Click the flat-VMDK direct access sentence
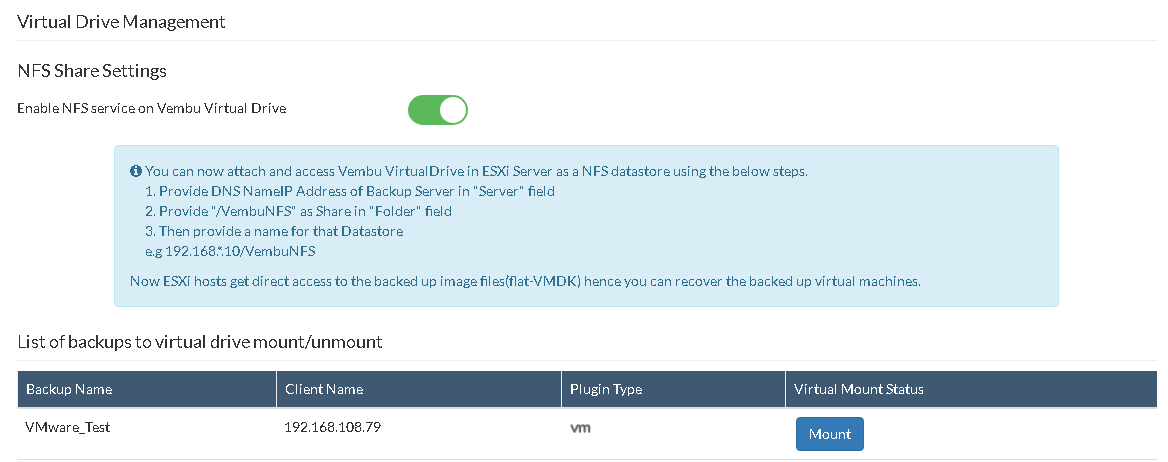This screenshot has width=1168, height=462. pyautogui.click(x=525, y=282)
